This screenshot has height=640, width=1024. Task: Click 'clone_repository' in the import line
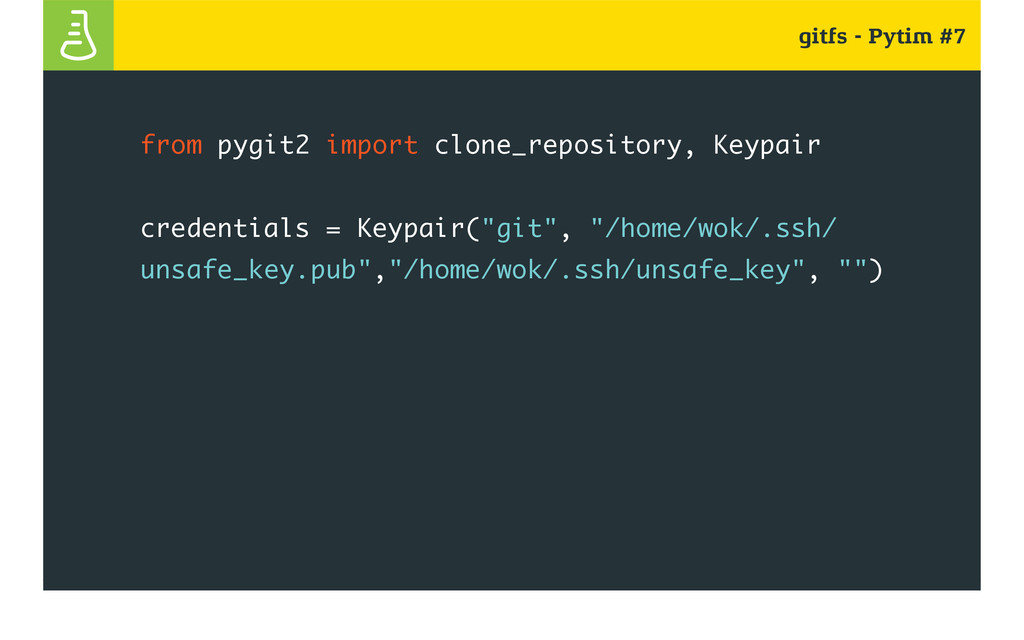click(x=558, y=146)
